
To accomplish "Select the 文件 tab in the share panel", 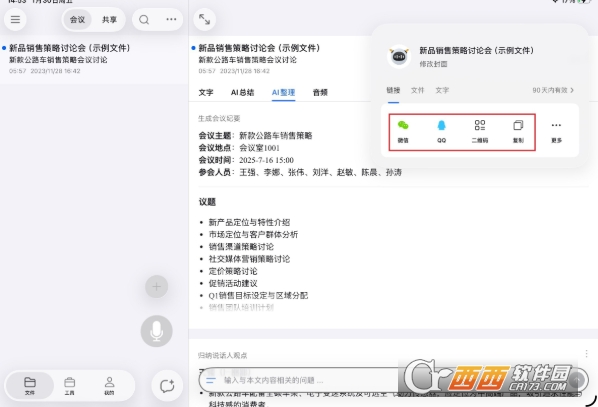I will click(417, 90).
